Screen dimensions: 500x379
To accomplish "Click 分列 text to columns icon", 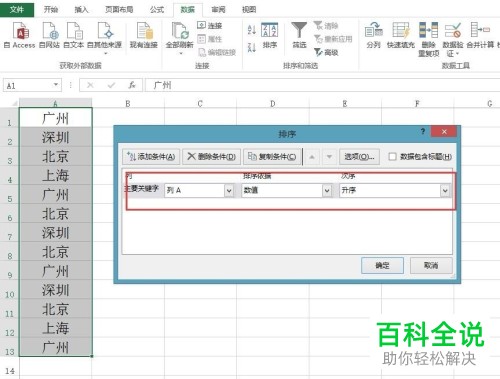I will (373, 35).
